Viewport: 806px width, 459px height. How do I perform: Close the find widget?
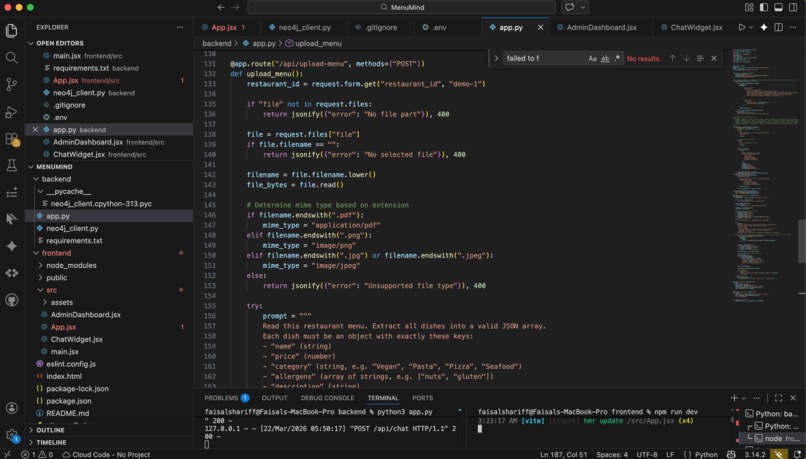tap(714, 58)
